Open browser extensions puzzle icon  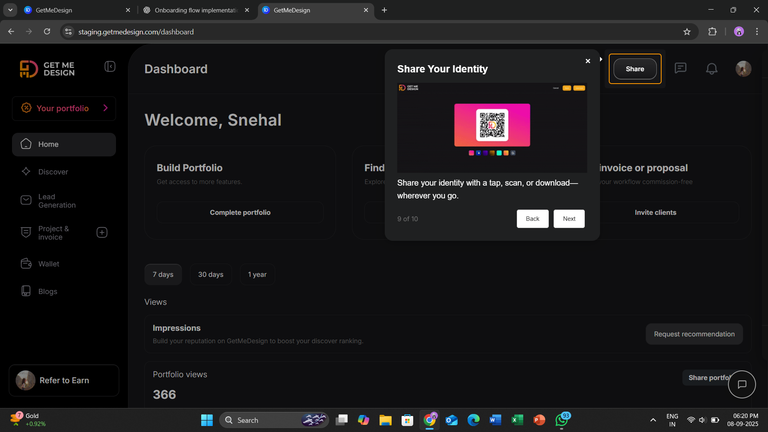tap(712, 31)
